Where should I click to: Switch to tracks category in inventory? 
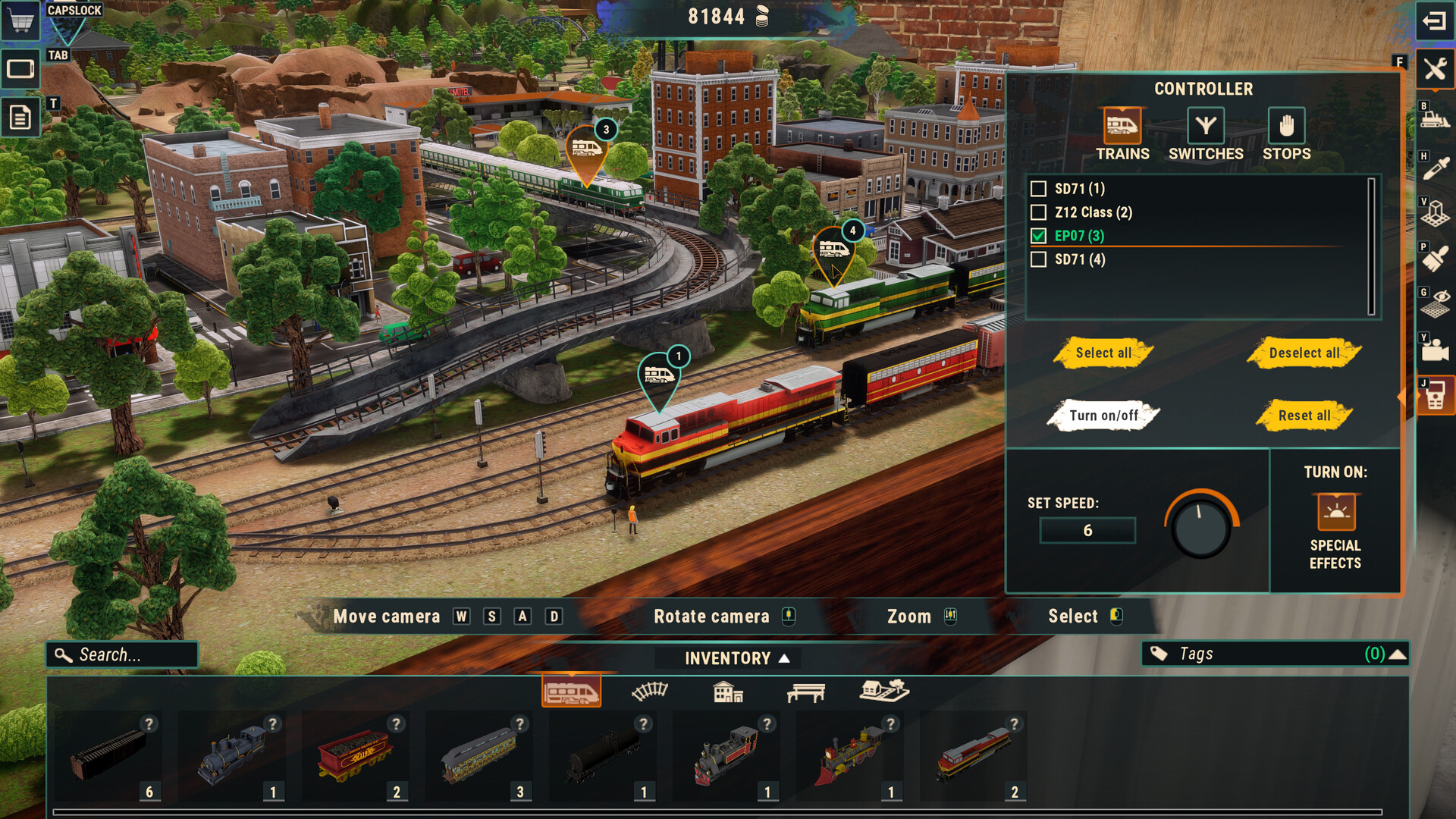649,690
